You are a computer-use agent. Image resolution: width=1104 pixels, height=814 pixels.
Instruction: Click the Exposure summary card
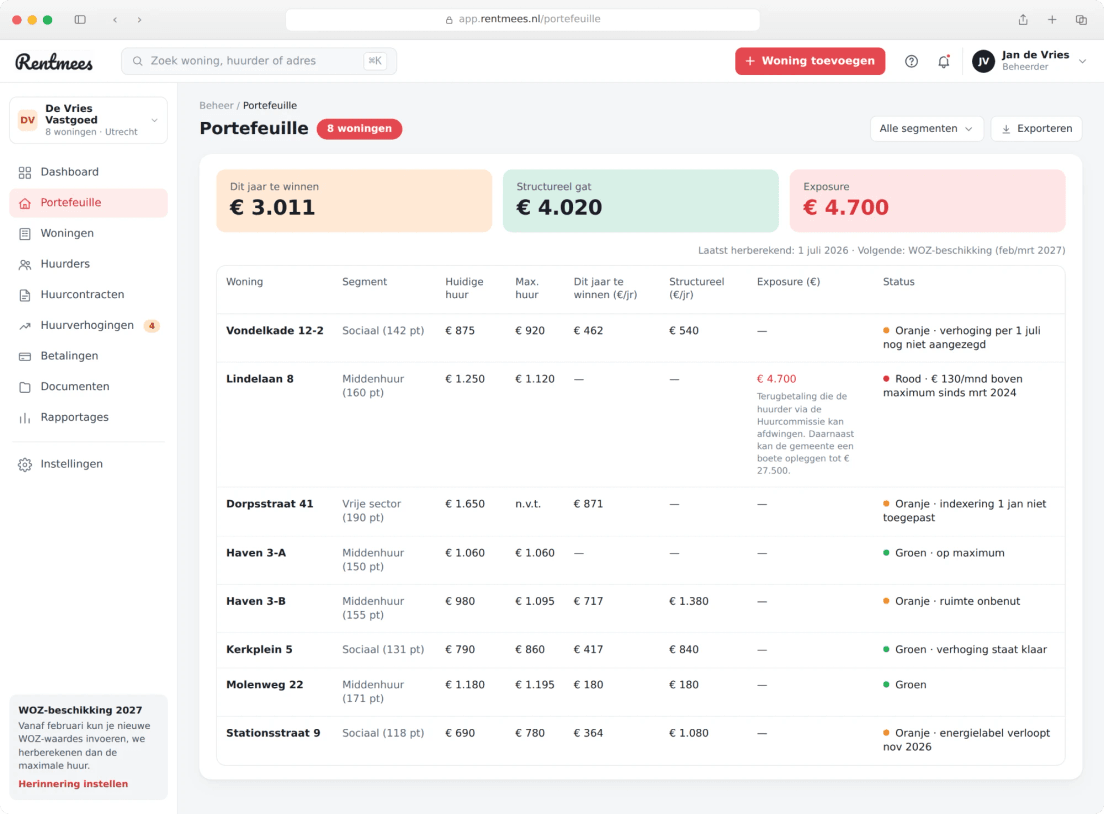click(927, 201)
